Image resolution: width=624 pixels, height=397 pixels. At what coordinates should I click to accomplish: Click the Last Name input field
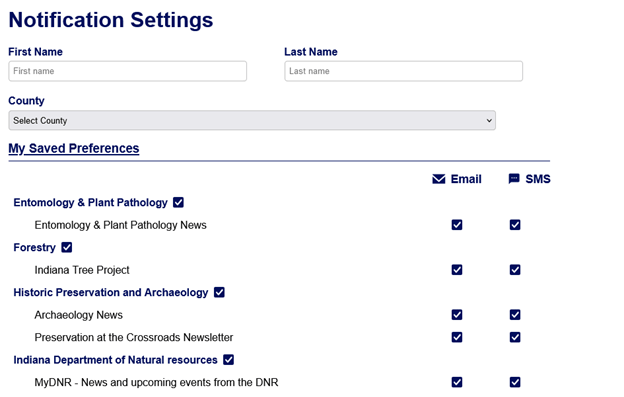[404, 71]
